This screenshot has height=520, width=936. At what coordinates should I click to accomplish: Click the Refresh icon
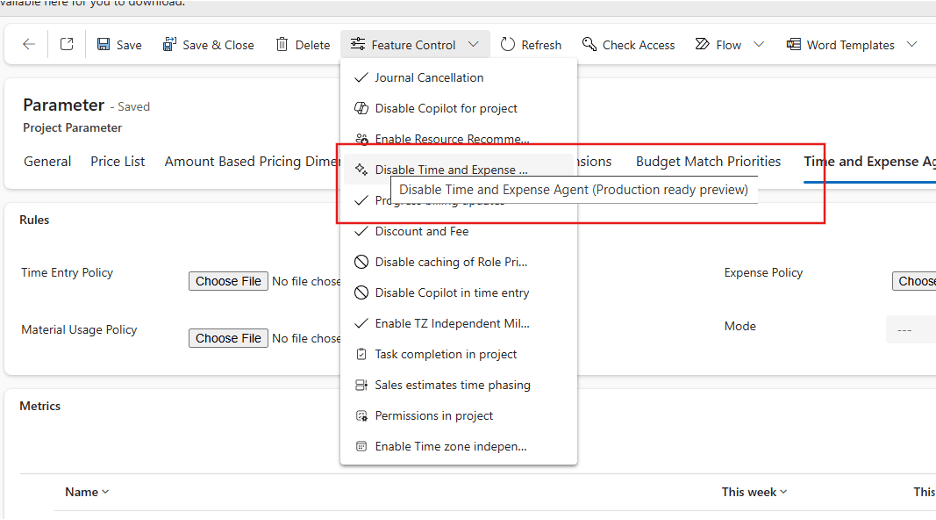(x=508, y=45)
